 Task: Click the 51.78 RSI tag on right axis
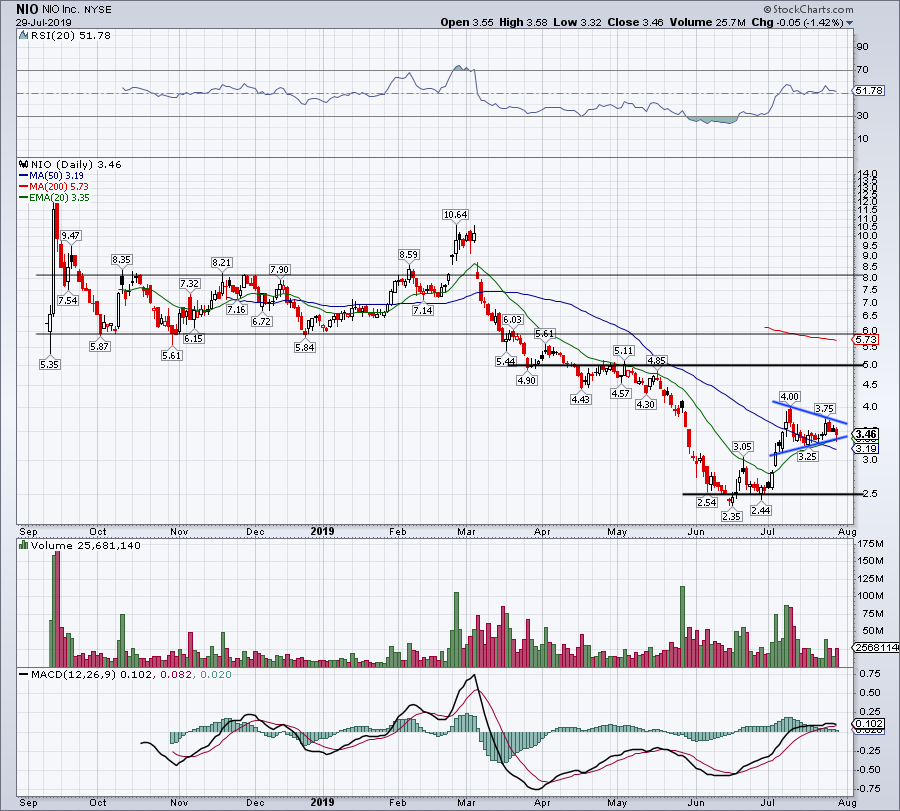coord(869,91)
